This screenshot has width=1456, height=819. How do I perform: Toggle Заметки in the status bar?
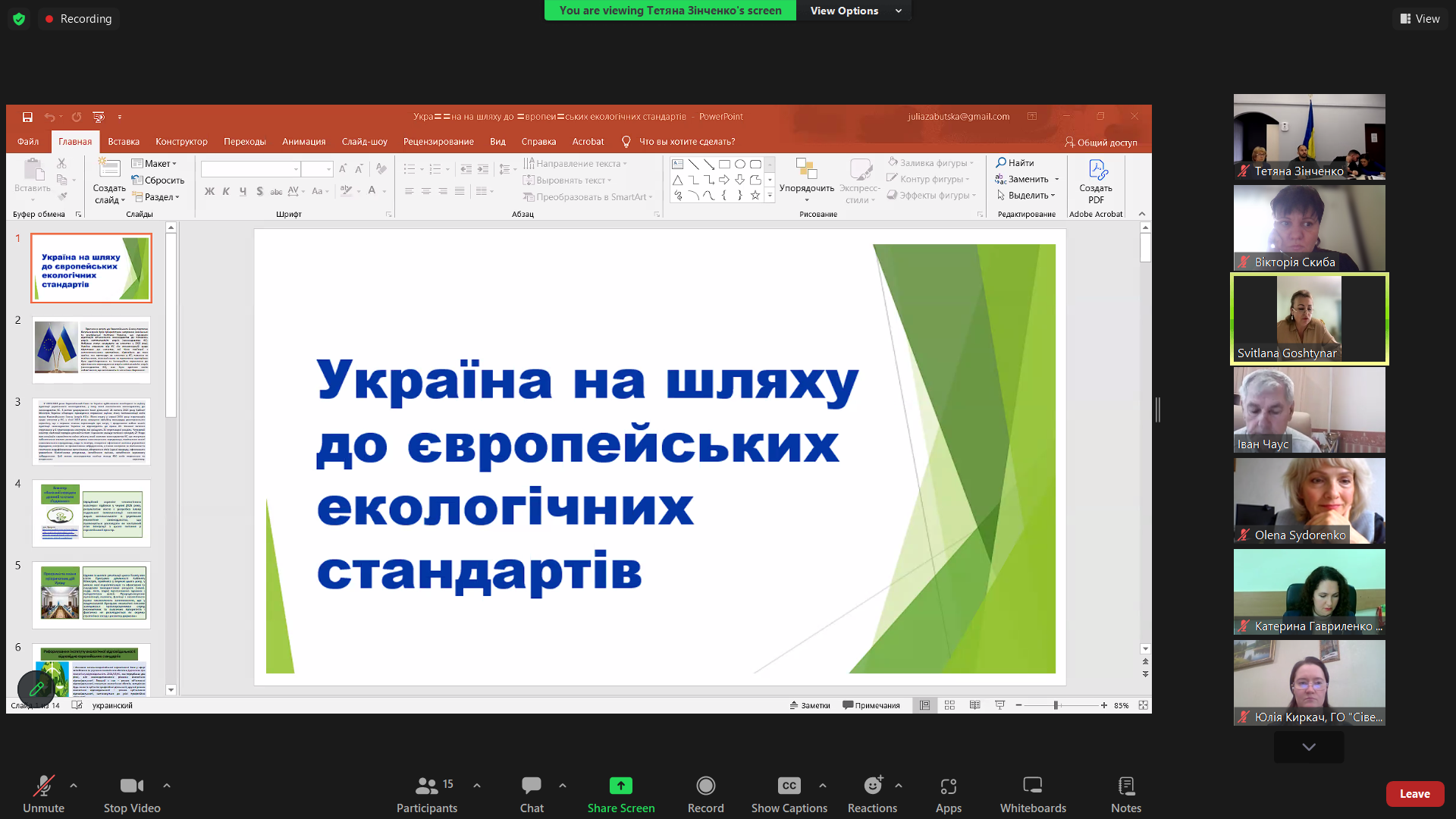(x=810, y=704)
